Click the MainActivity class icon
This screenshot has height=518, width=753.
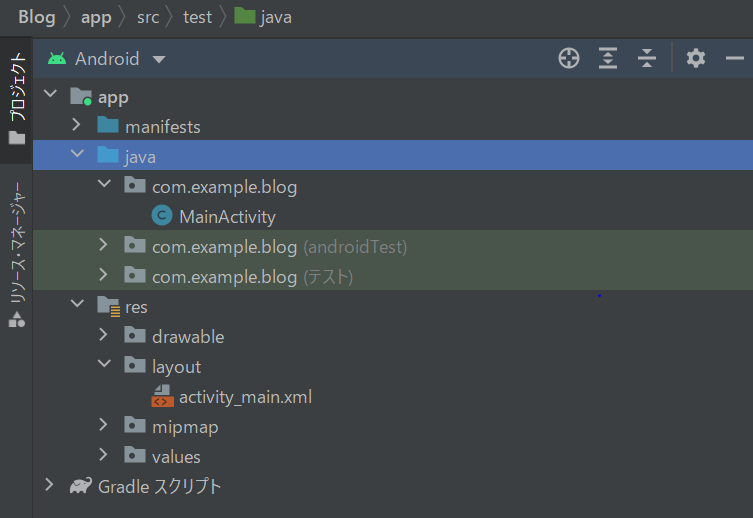(x=161, y=217)
